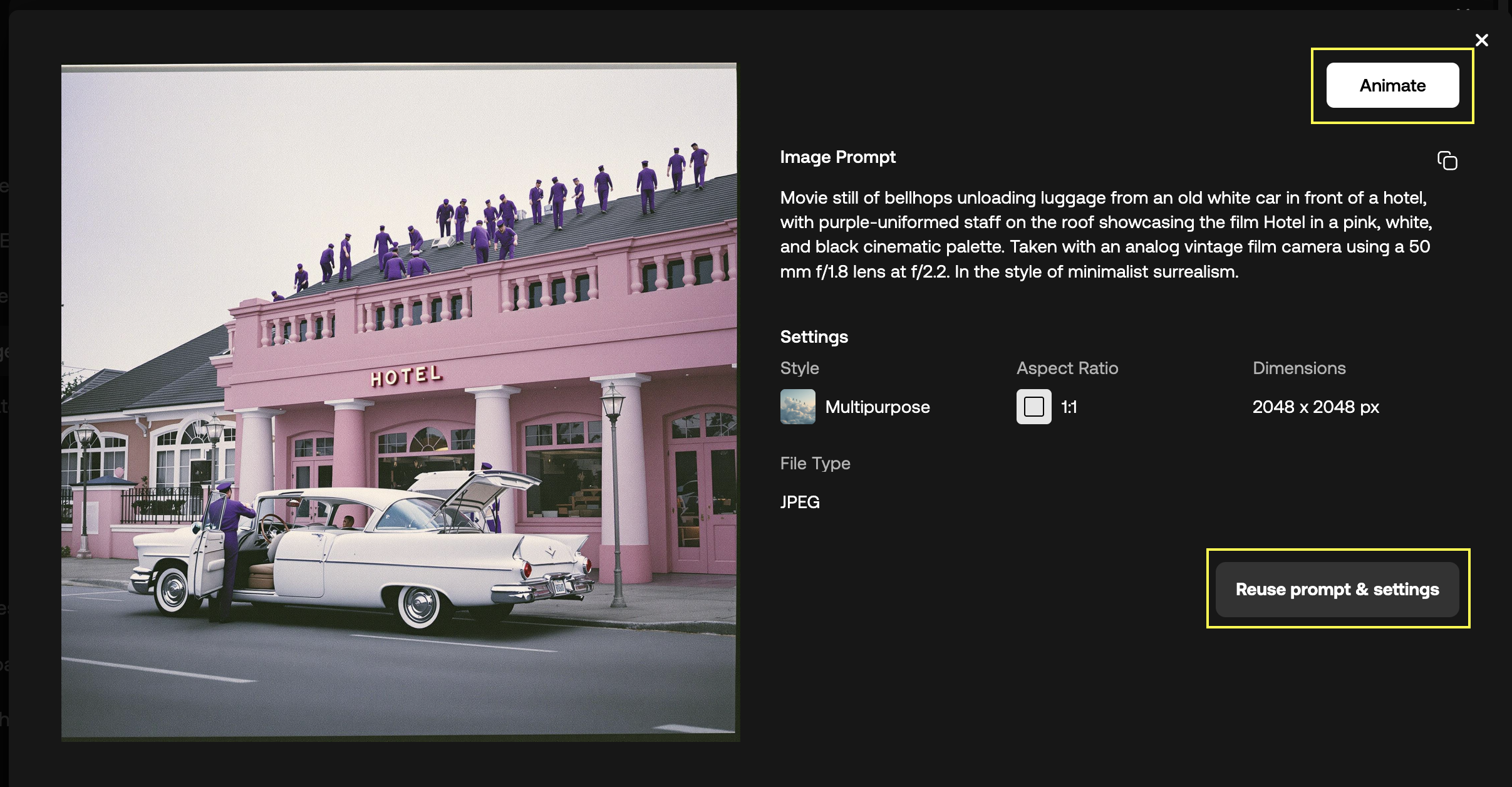Screen dimensions: 1512x787
Task: Click the 'Aspect Ratio' label
Action: pyautogui.click(x=1067, y=368)
